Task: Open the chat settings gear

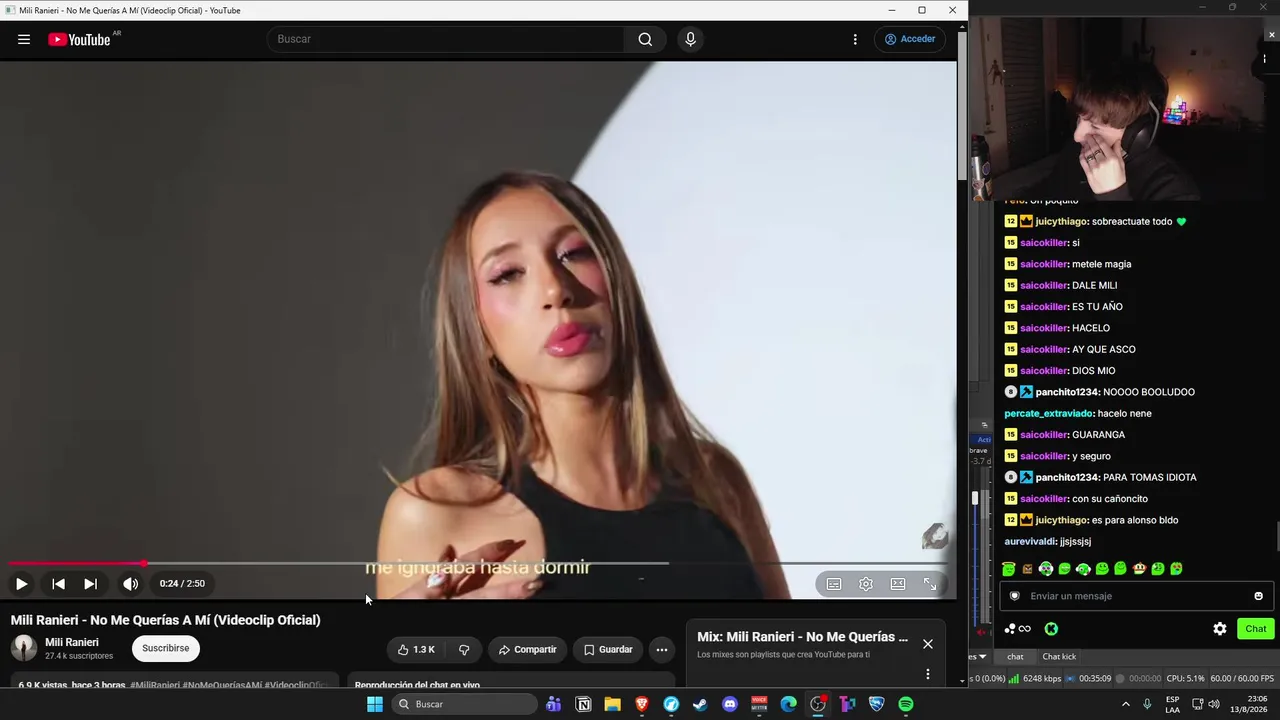Action: point(1220,629)
